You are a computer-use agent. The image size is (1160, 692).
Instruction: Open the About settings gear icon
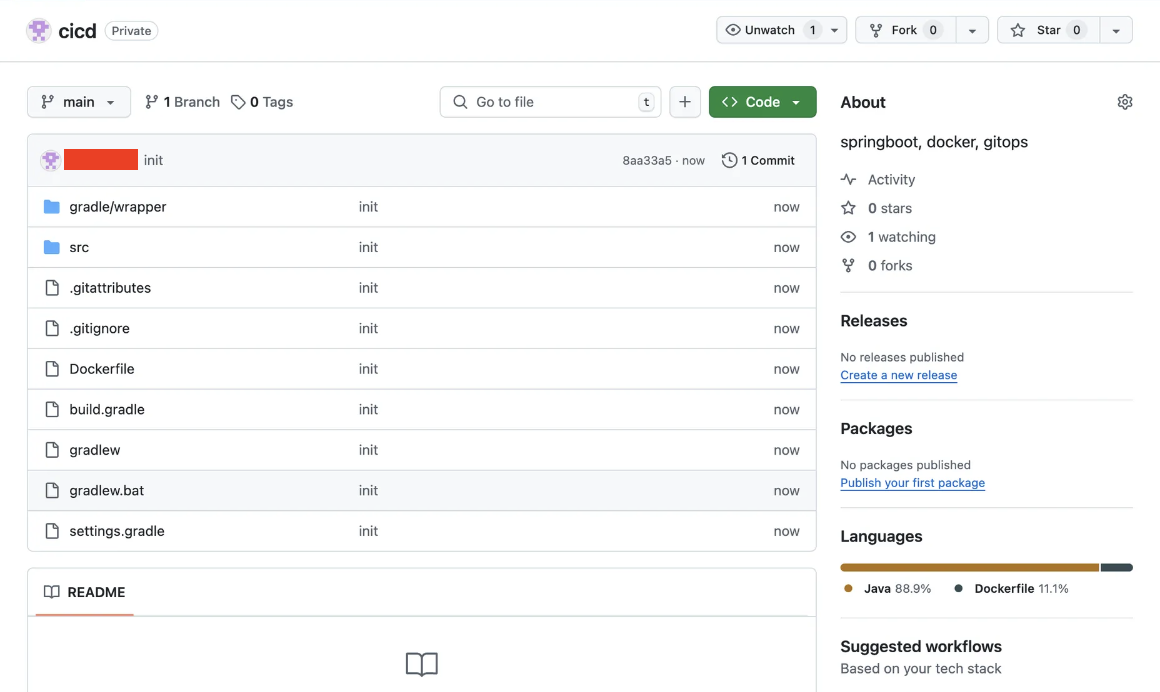[1124, 102]
